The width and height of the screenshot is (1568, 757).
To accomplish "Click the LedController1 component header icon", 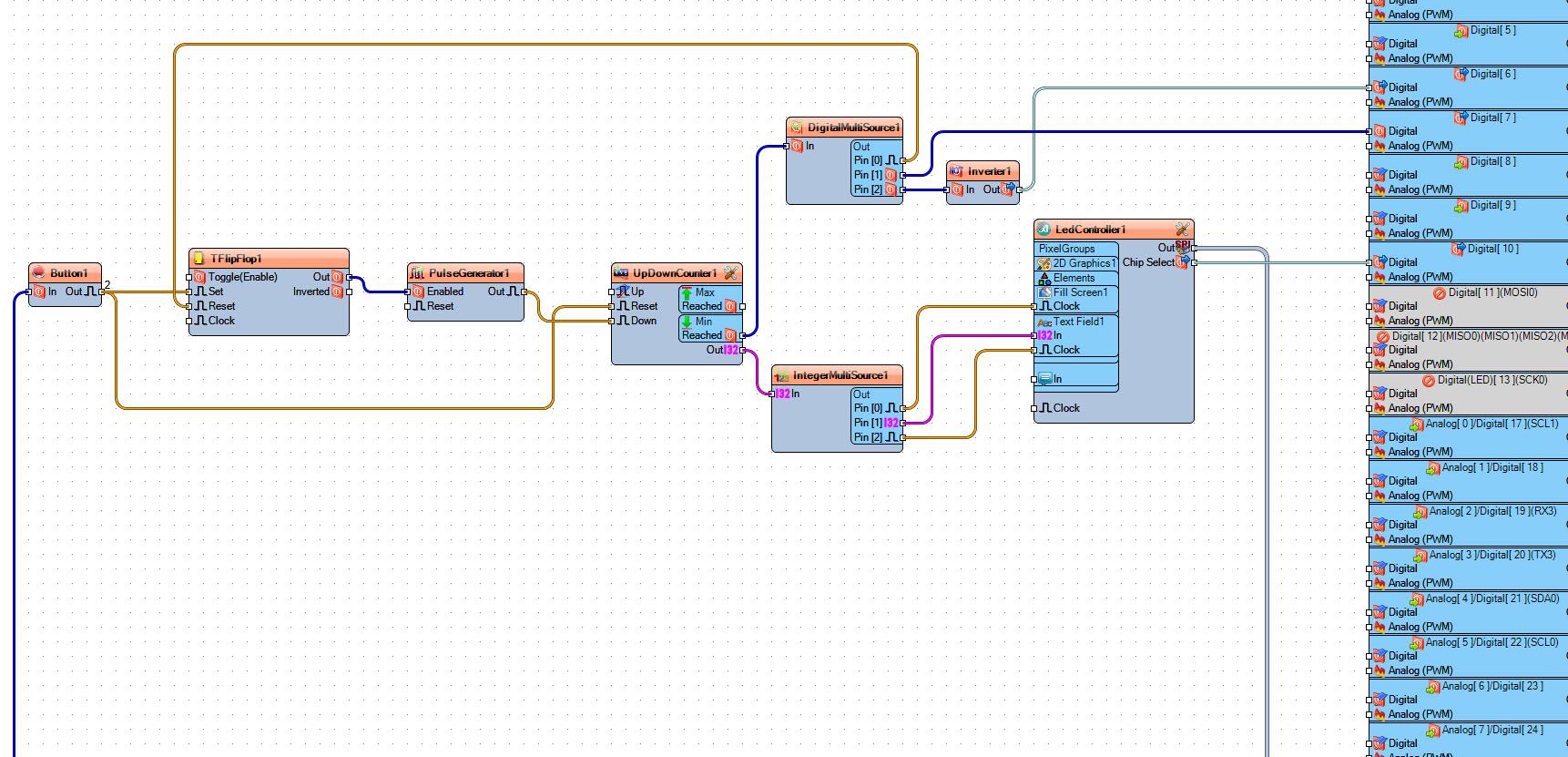I will coord(1044,230).
